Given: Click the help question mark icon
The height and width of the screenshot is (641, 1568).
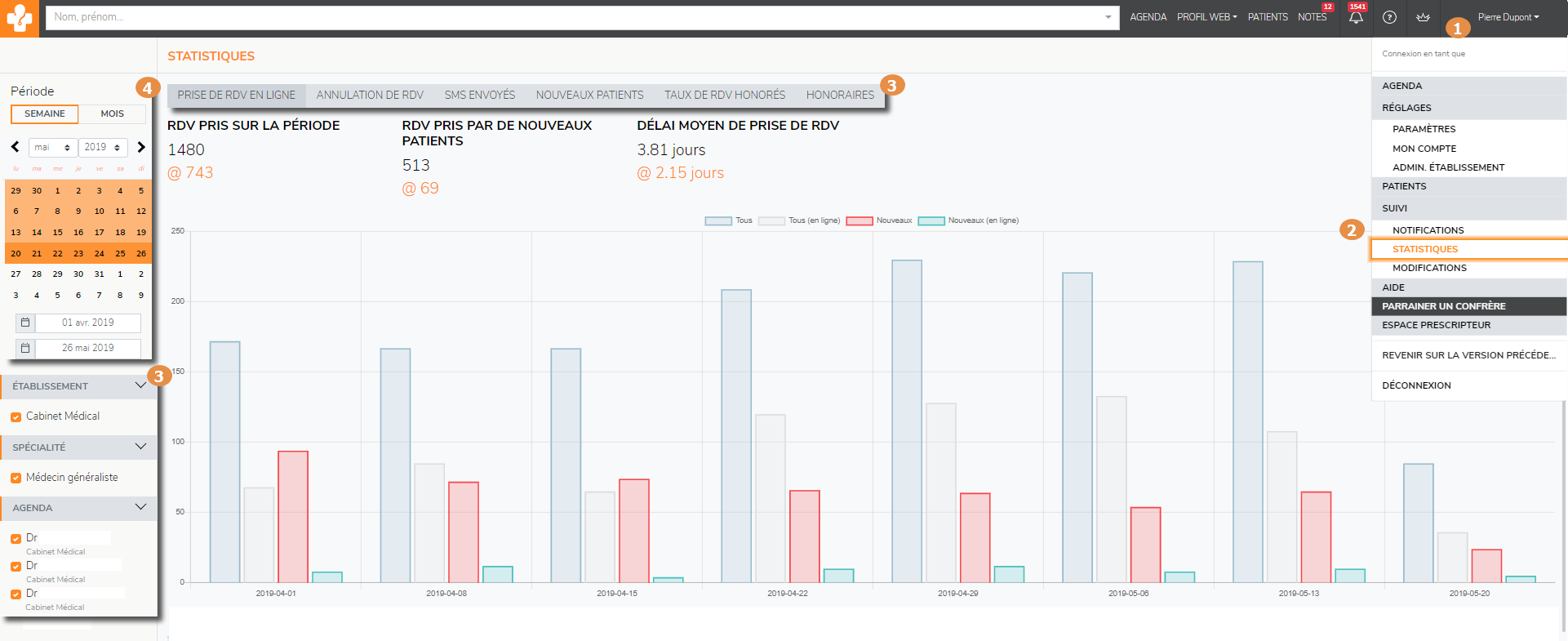Looking at the screenshot, I should pos(1389,17).
